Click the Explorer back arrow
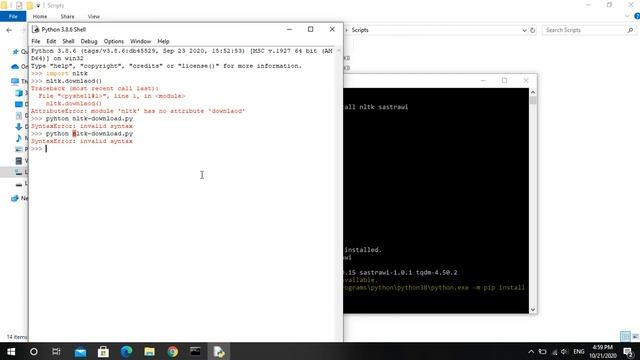The width and height of the screenshot is (640, 360). 9,30
